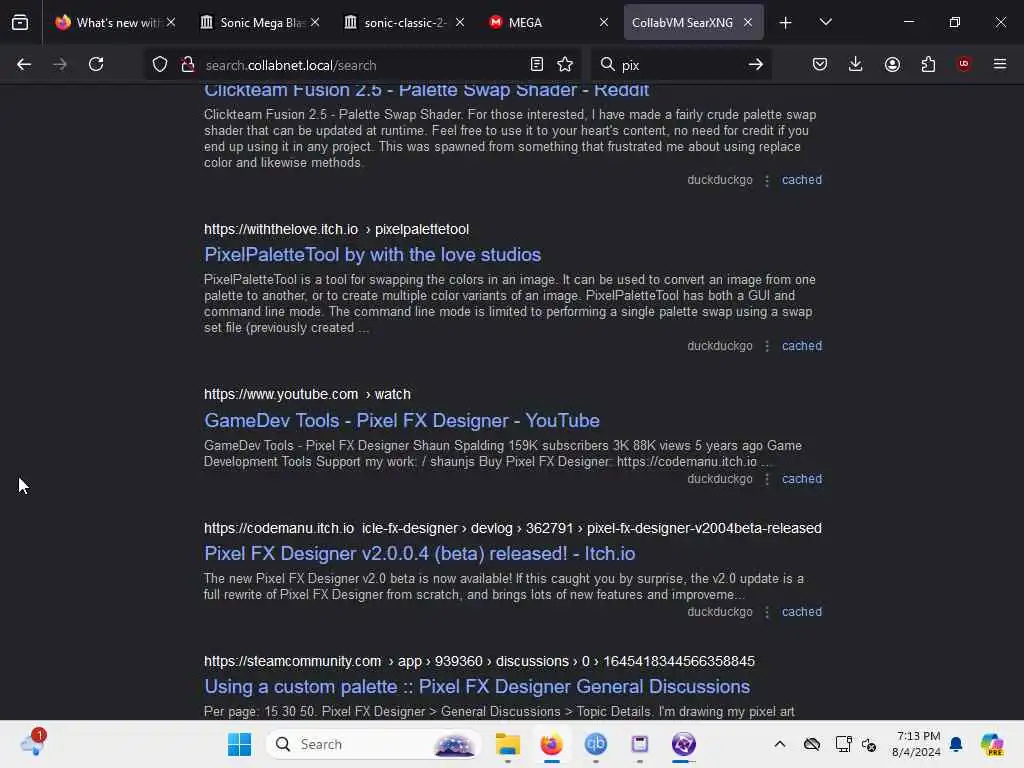The image size is (1024, 768).
Task: Open PixelPaletteTool by with the love studios
Action: click(x=373, y=255)
